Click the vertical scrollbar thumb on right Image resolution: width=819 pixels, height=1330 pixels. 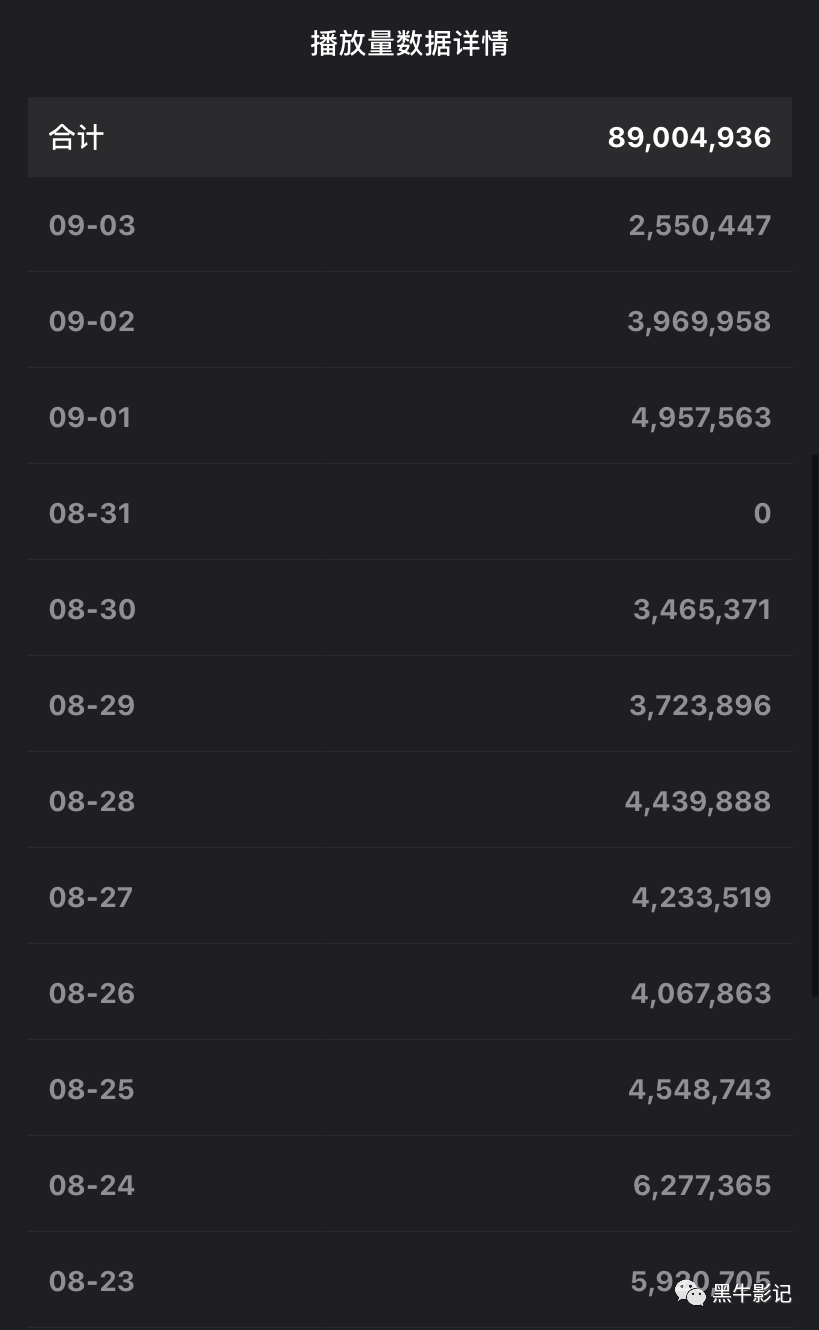click(x=813, y=720)
